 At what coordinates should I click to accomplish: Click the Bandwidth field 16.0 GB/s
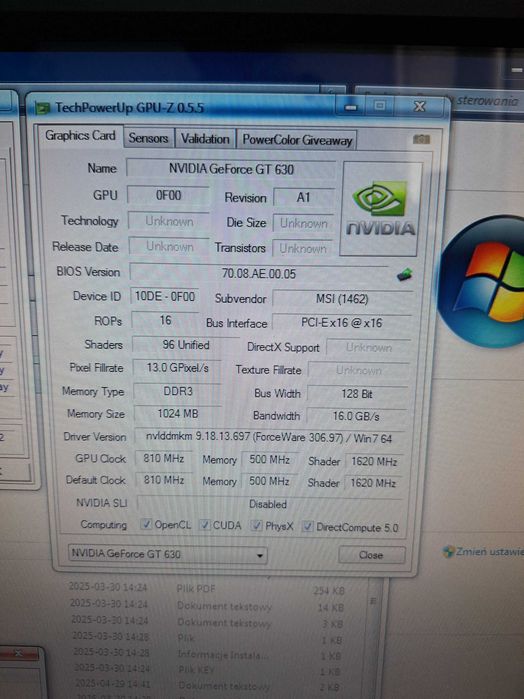pos(356,416)
